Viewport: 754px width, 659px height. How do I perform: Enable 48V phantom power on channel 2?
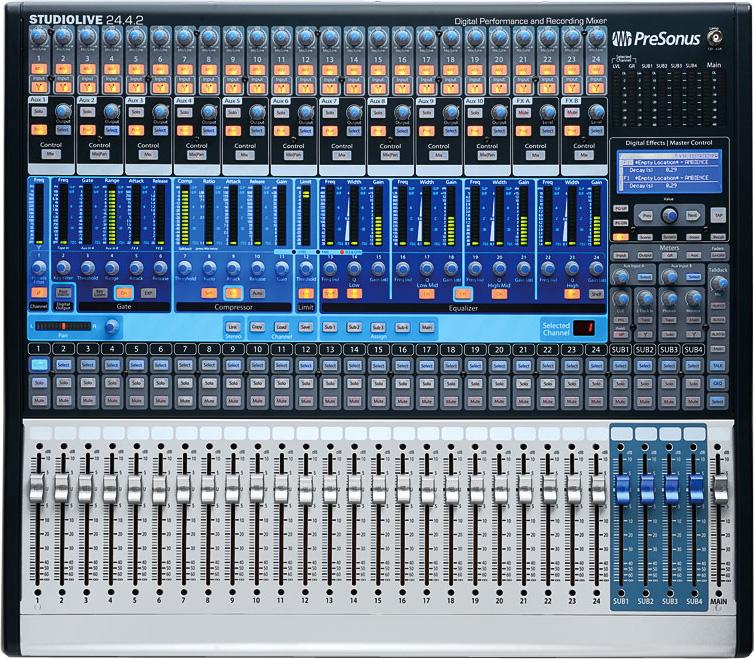pos(63,69)
